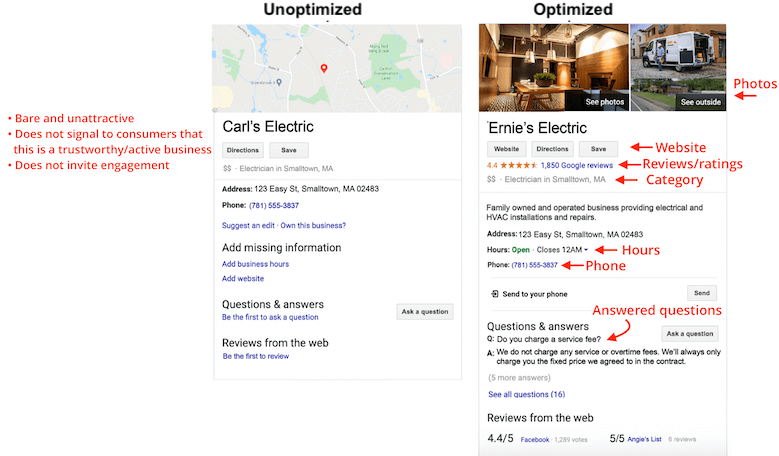Click the red map pin marker
Image resolution: width=779 pixels, height=456 pixels.
(324, 69)
